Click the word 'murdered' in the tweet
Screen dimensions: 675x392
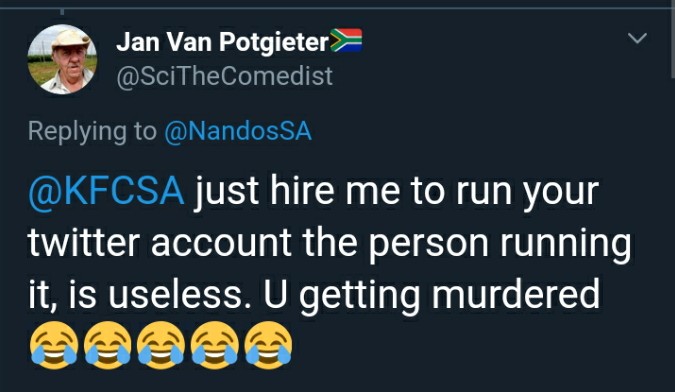[515, 294]
